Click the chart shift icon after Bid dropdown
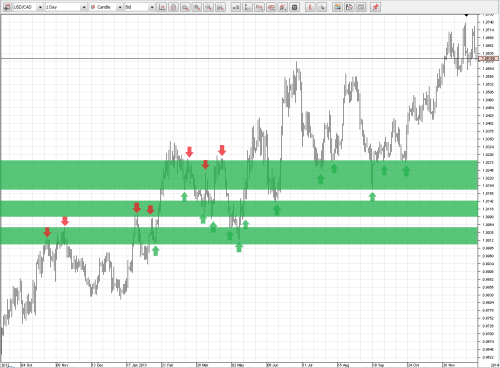500x368 pixels. (x=162, y=7)
